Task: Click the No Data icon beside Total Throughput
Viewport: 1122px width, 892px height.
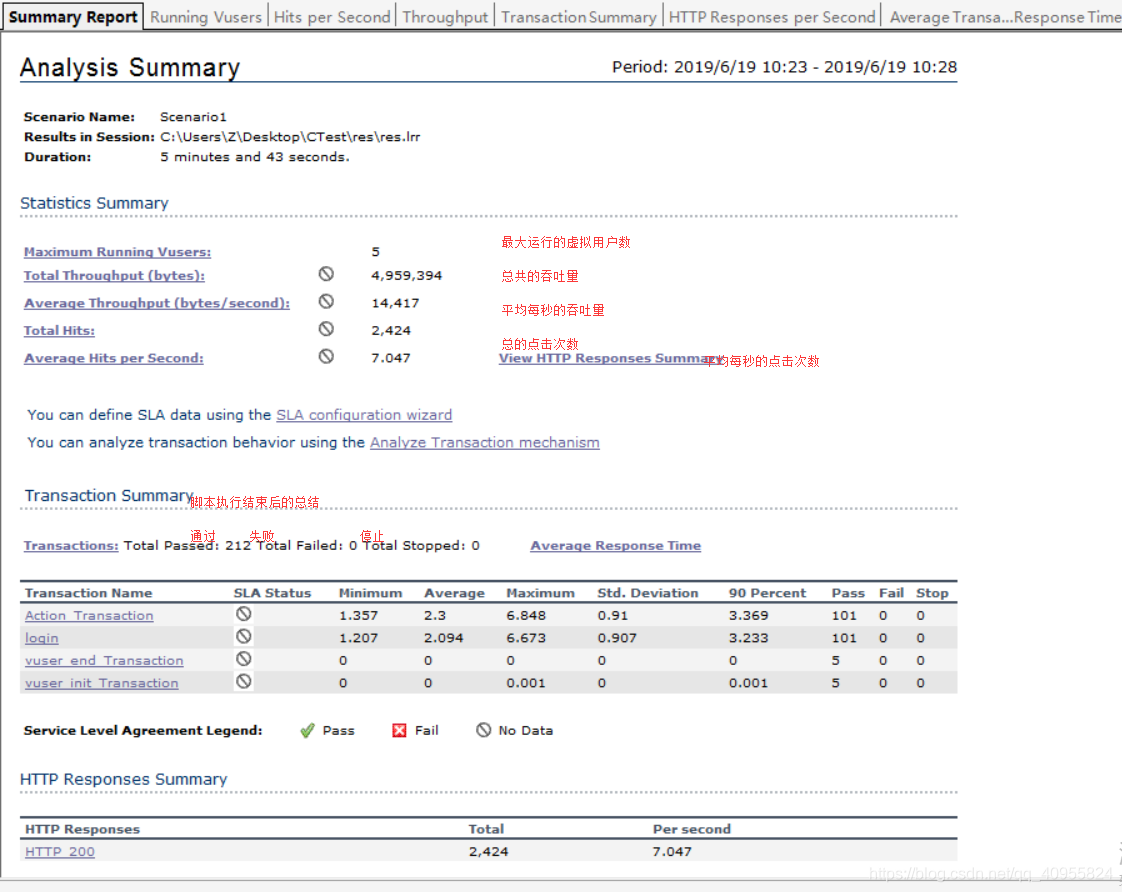Action: click(326, 274)
